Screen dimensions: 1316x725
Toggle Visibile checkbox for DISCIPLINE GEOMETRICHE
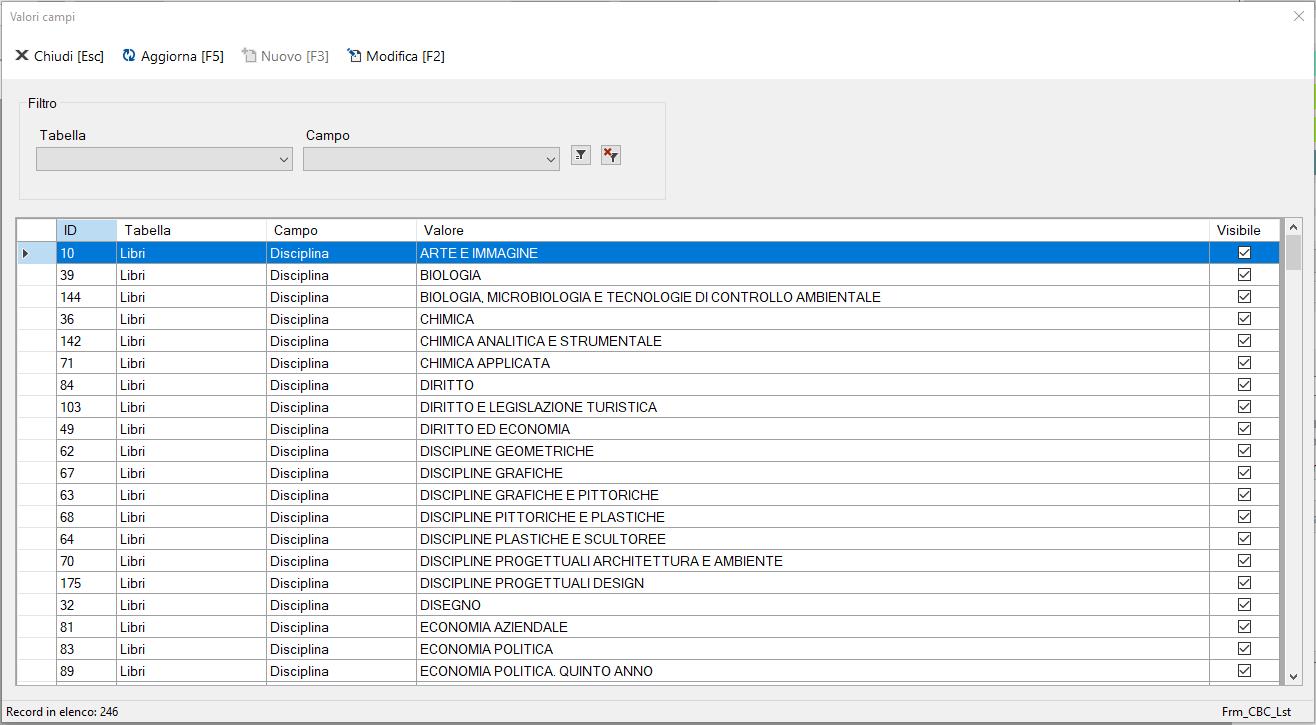[x=1244, y=451]
